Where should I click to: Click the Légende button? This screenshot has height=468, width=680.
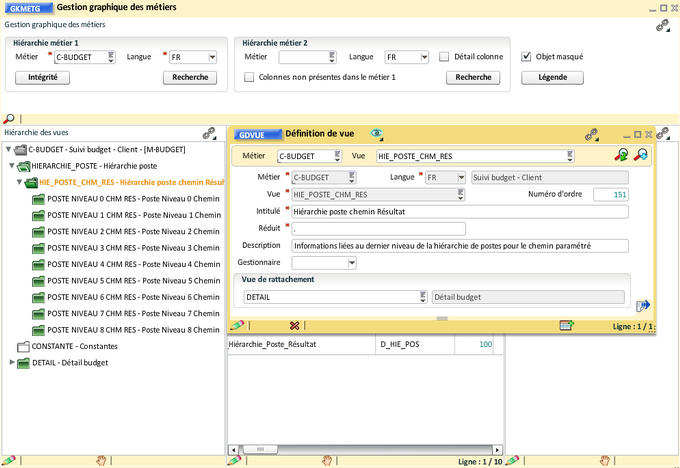click(x=552, y=77)
